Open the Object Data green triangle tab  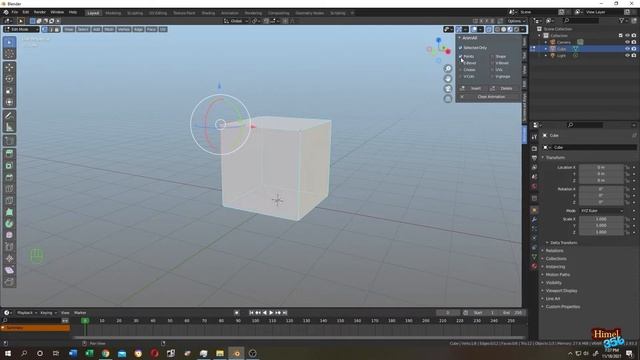click(534, 257)
